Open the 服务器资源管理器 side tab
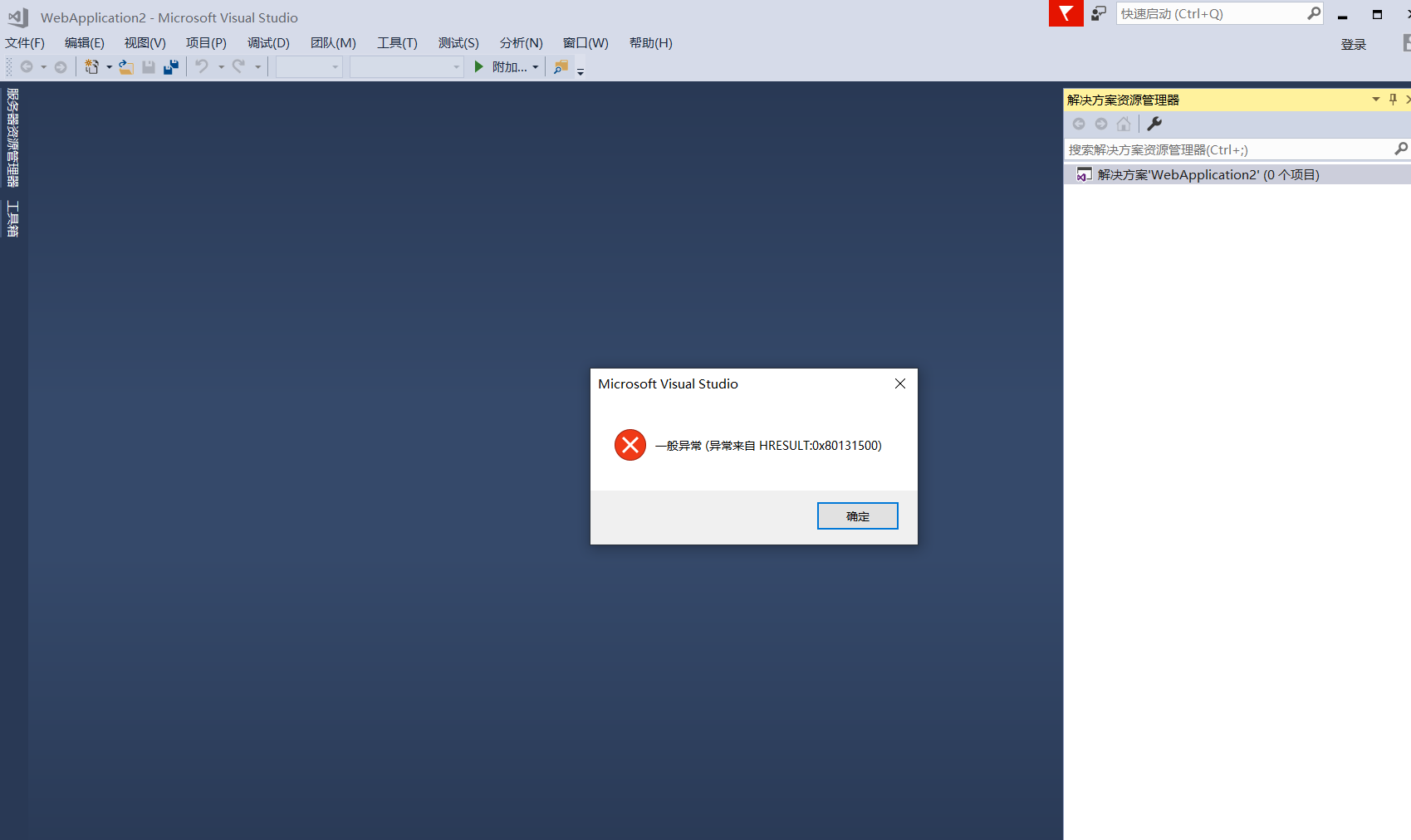 12,138
